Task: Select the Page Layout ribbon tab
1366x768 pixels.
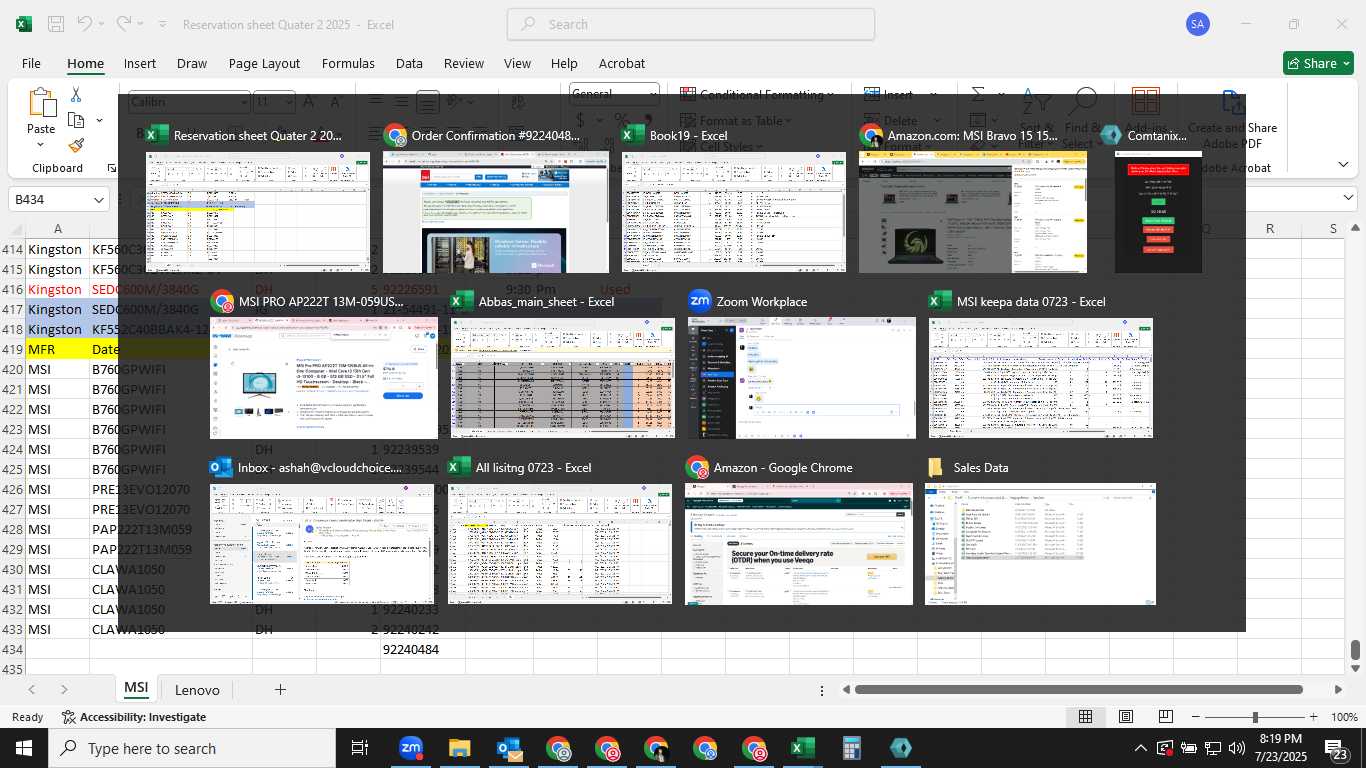Action: click(x=264, y=63)
